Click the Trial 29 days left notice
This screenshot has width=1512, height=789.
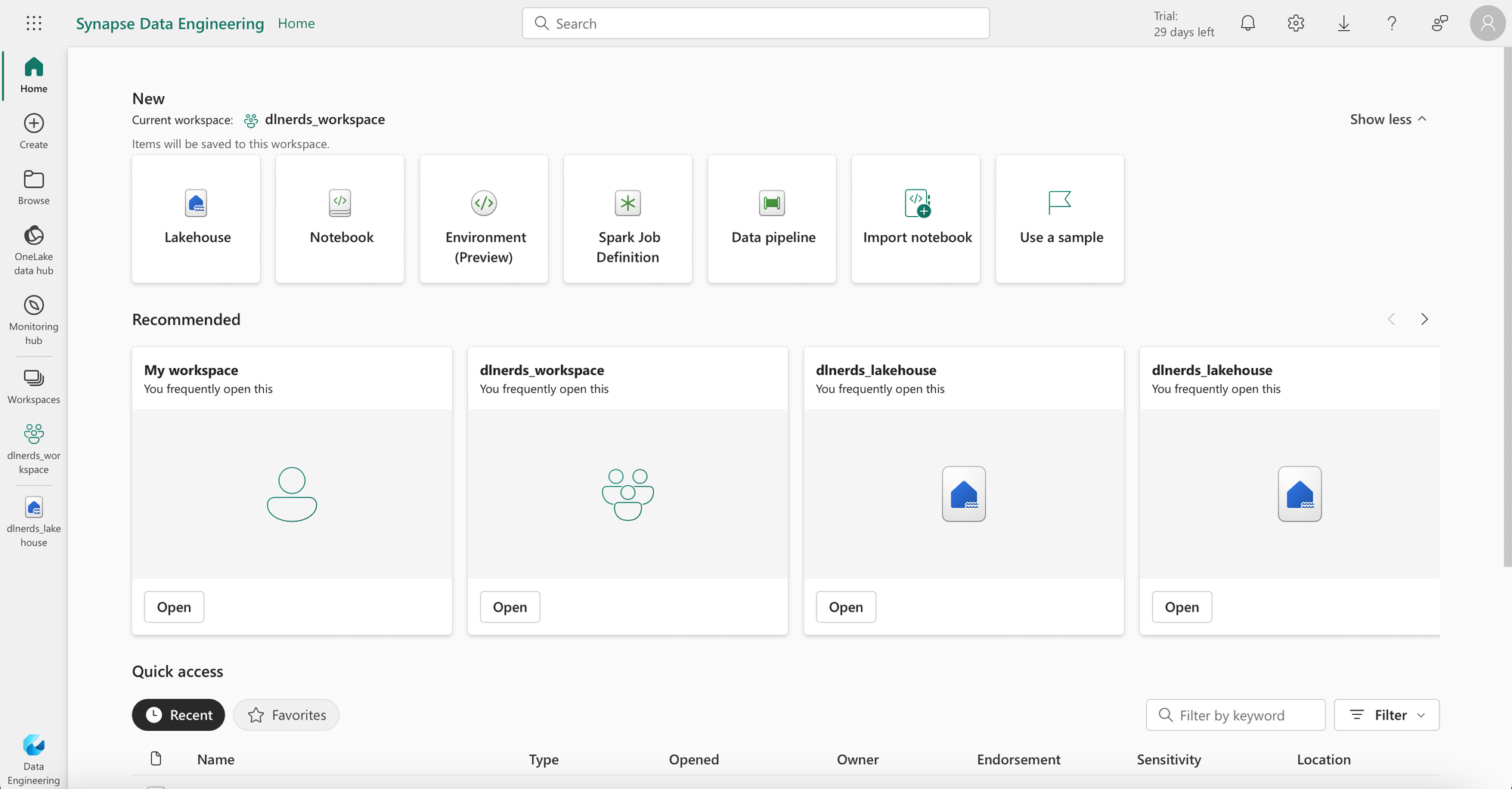pyautogui.click(x=1184, y=23)
